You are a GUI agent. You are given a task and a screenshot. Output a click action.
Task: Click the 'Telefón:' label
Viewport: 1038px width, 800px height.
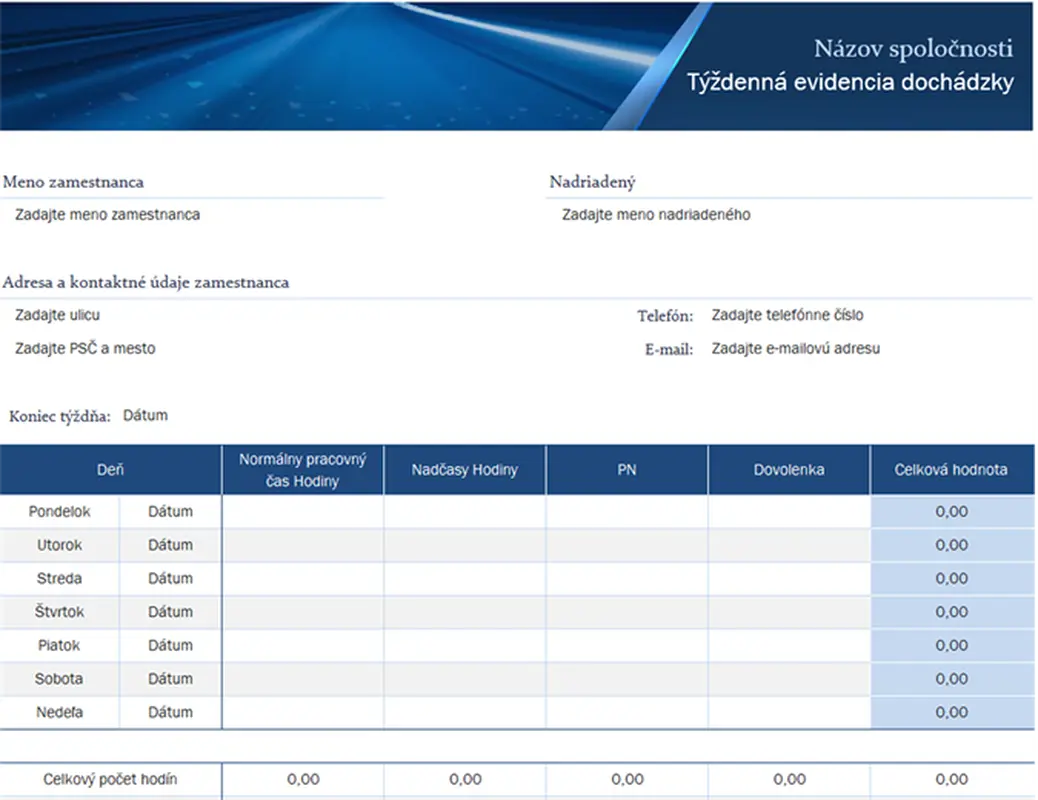pos(665,316)
